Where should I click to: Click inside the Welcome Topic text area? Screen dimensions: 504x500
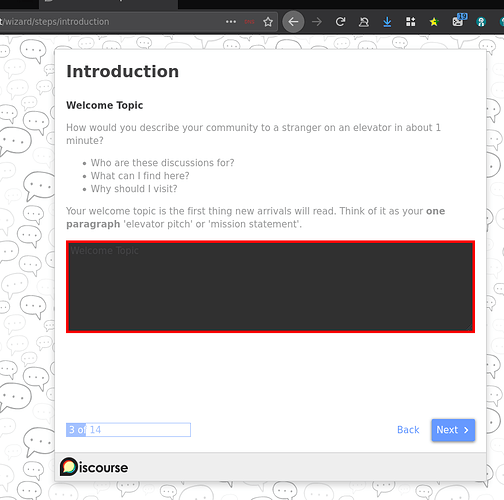coord(270,287)
